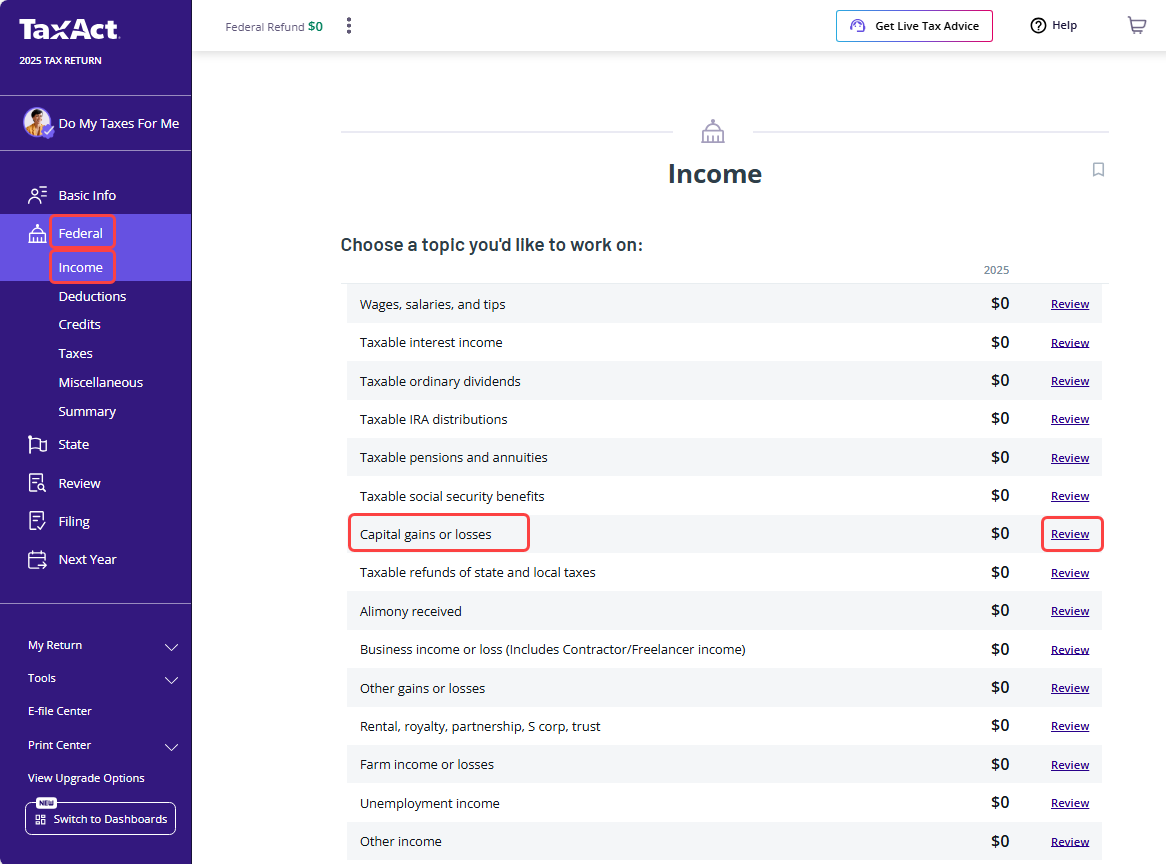The height and width of the screenshot is (864, 1166).
Task: Expand the Tools chevron
Action: click(171, 679)
